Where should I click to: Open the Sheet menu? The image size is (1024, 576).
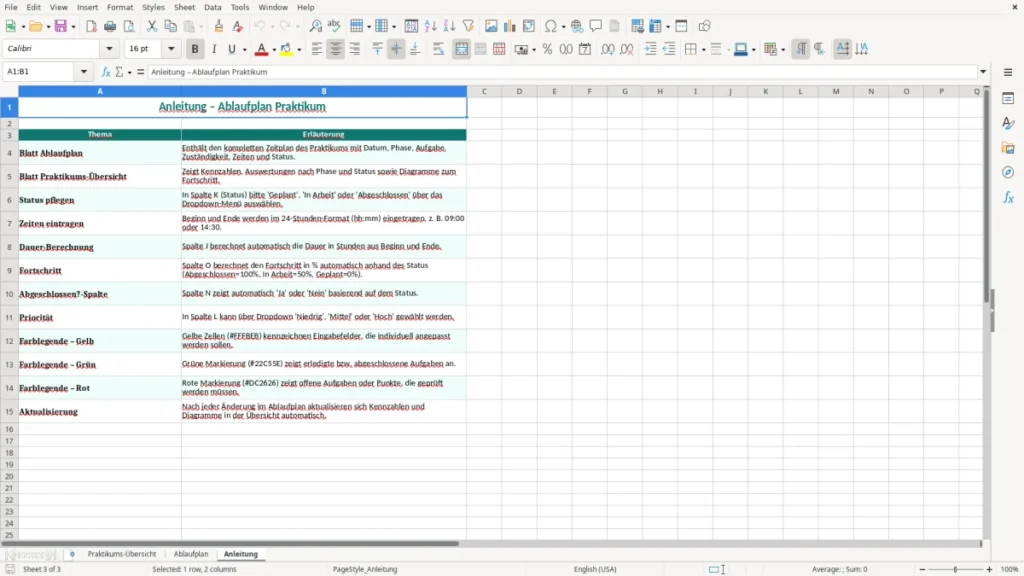(x=184, y=7)
